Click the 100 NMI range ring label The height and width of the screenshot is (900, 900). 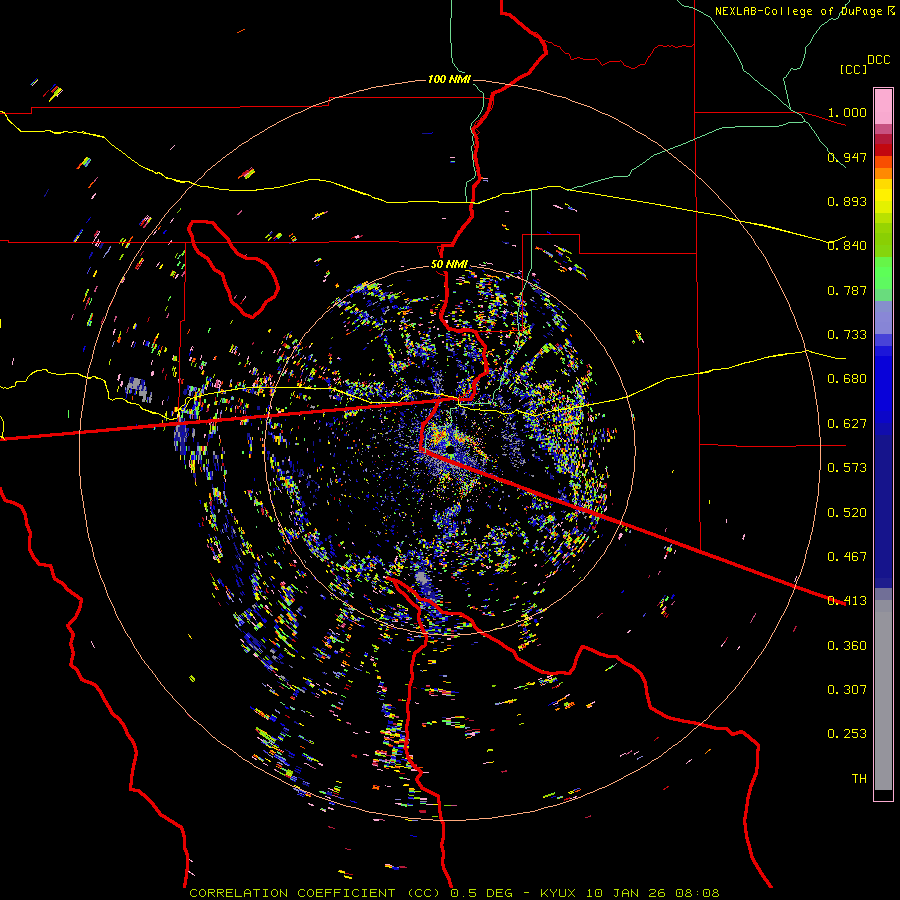pyautogui.click(x=449, y=79)
